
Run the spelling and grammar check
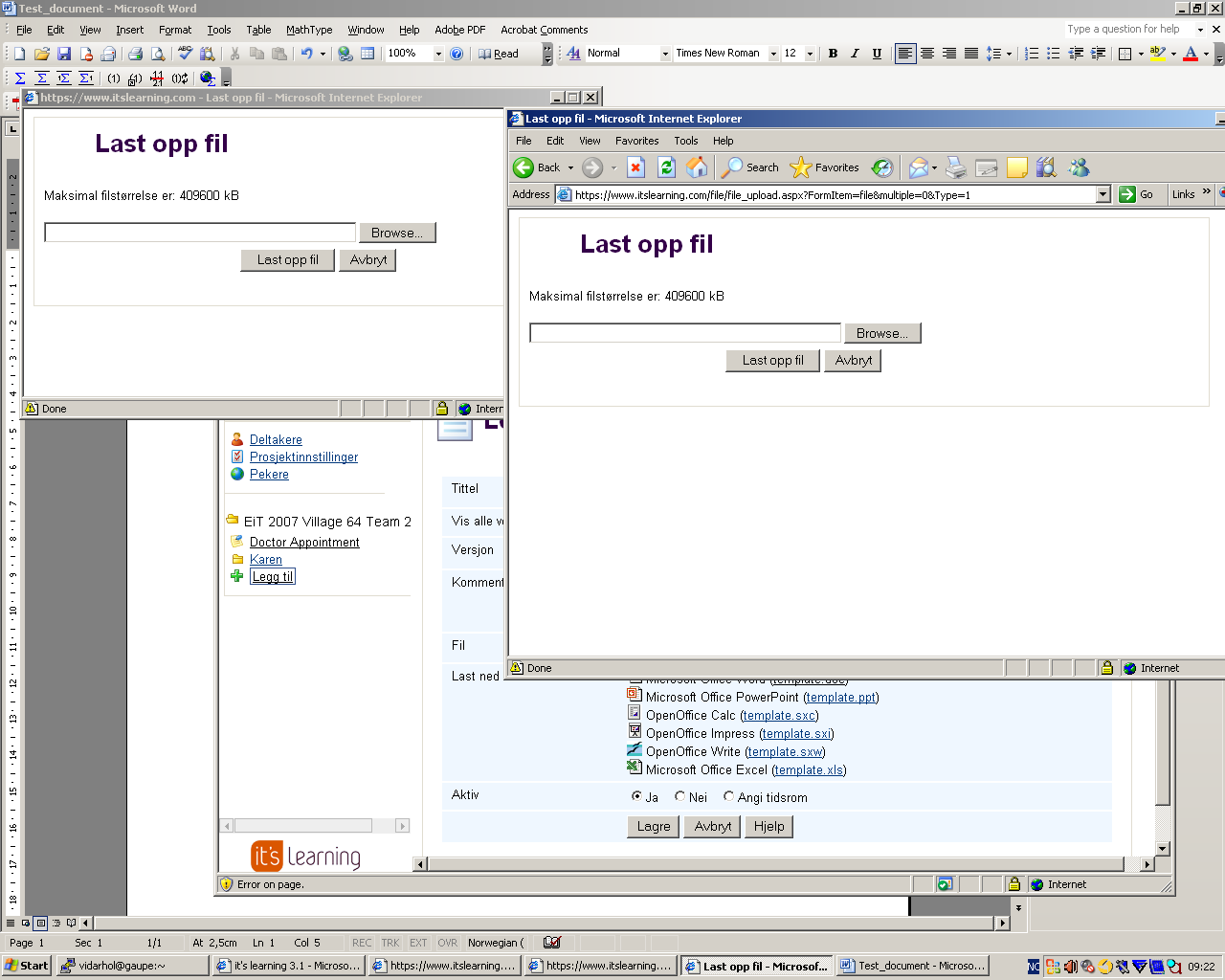coord(186,54)
